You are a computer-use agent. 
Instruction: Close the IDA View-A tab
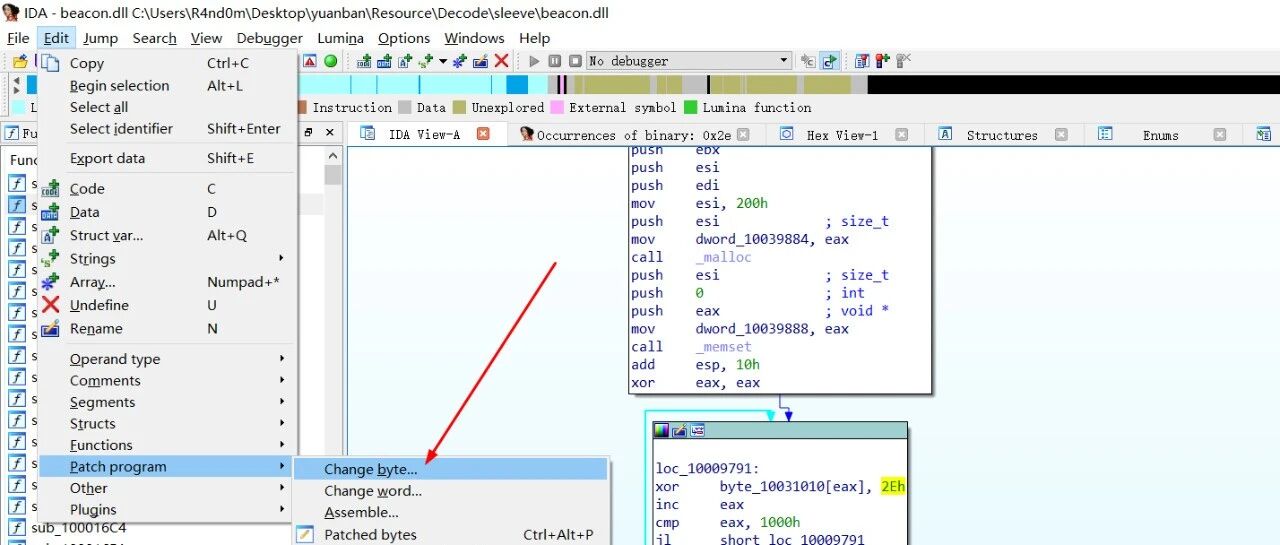(483, 134)
